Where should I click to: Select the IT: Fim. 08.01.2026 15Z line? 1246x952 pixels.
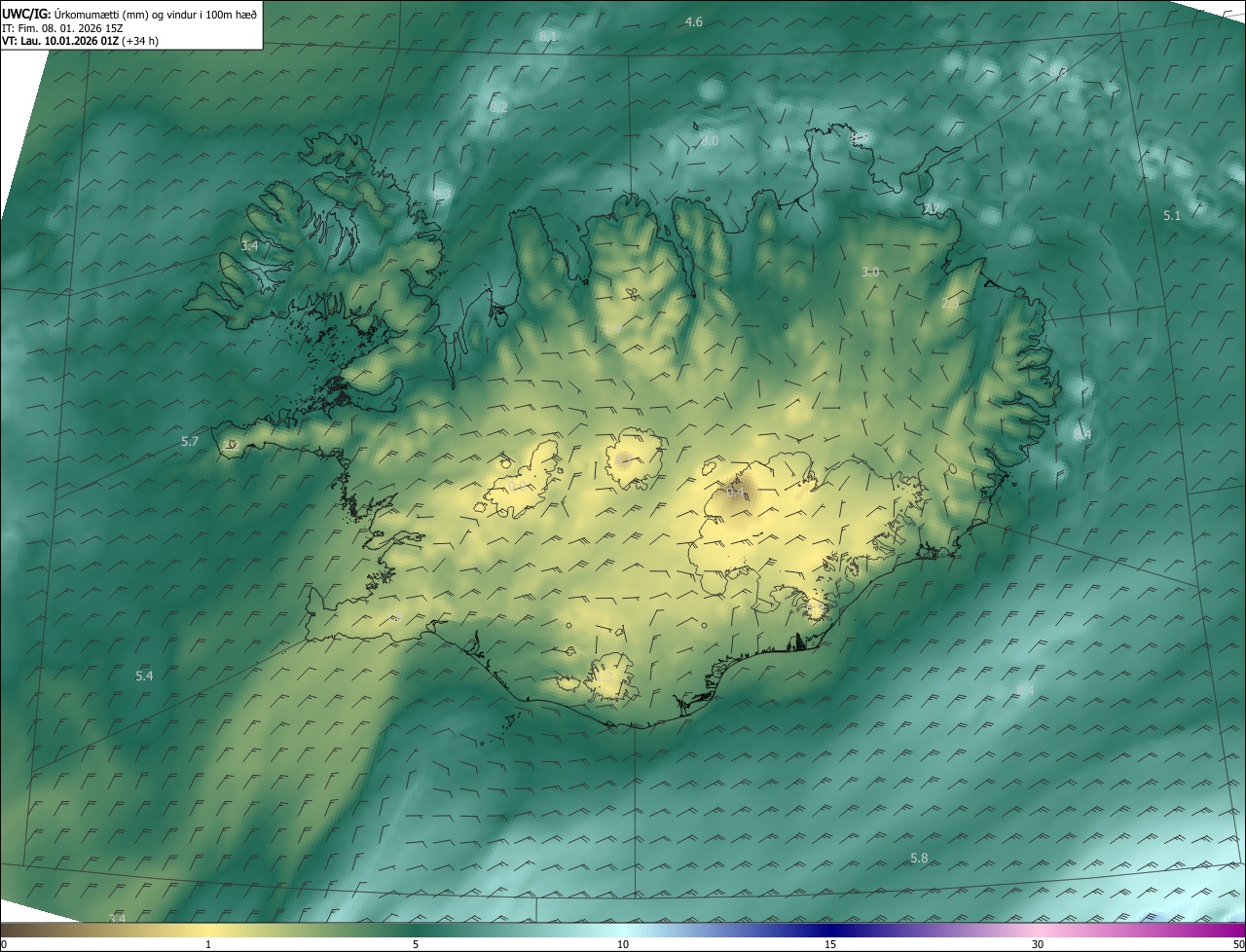pyautogui.click(x=61, y=27)
